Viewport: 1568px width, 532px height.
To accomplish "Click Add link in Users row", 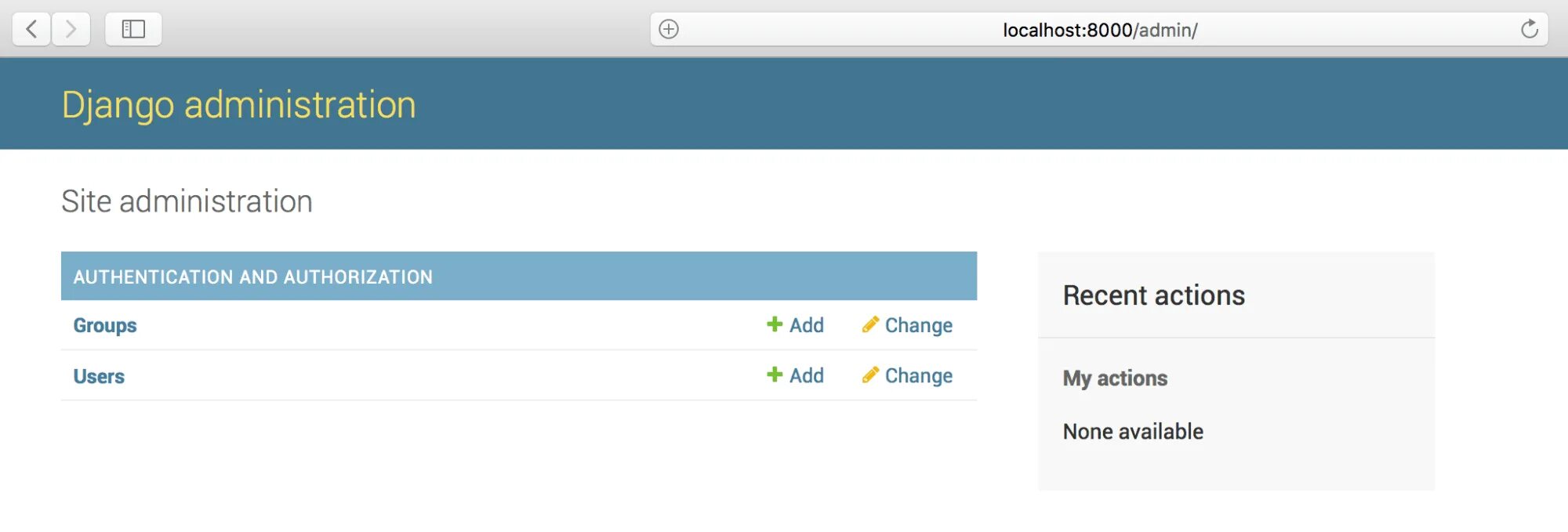I will [807, 375].
